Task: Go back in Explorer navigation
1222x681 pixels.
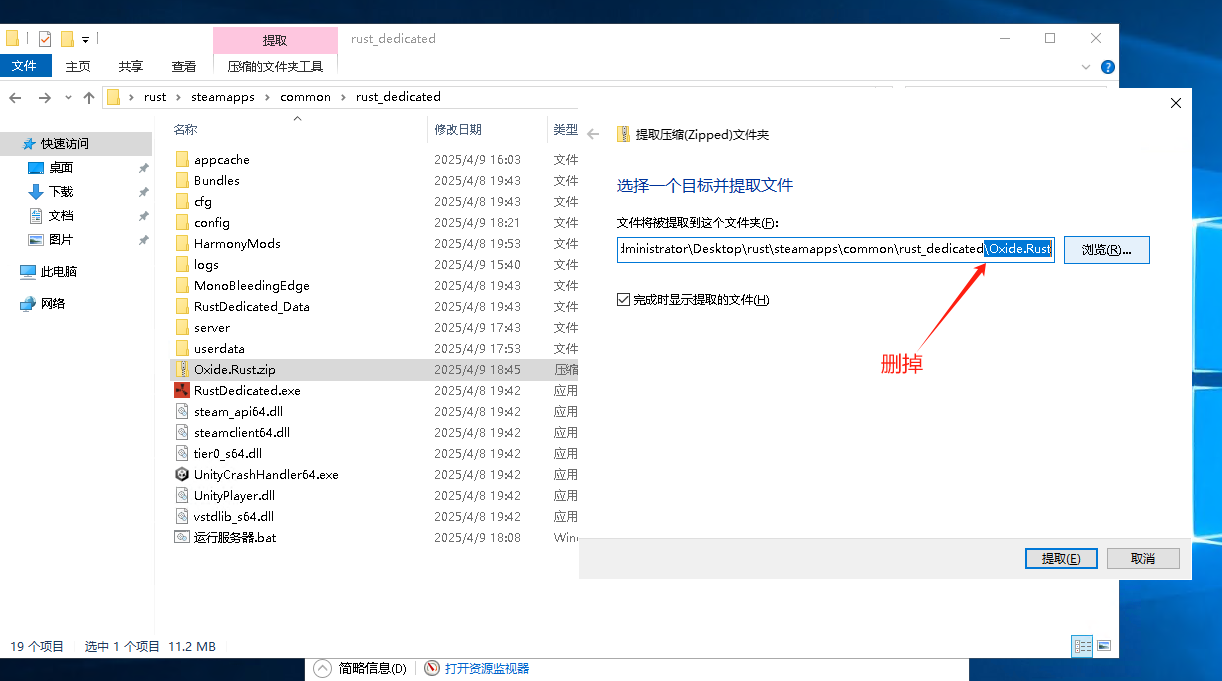Action: 15,97
